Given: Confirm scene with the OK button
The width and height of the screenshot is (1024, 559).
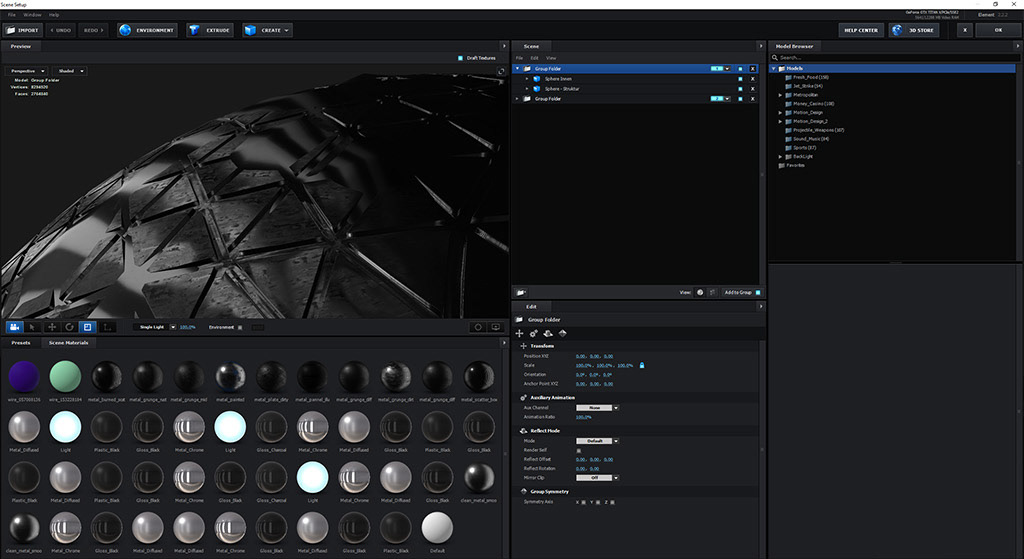Looking at the screenshot, I should click(998, 30).
